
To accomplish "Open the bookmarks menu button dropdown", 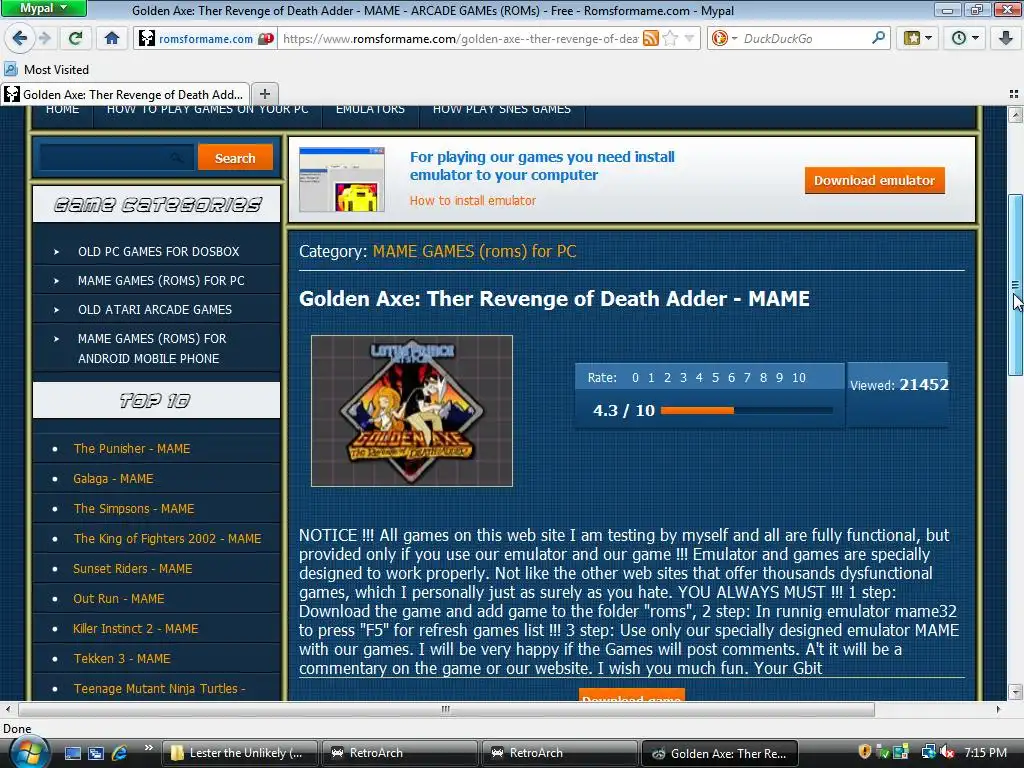I will click(918, 38).
